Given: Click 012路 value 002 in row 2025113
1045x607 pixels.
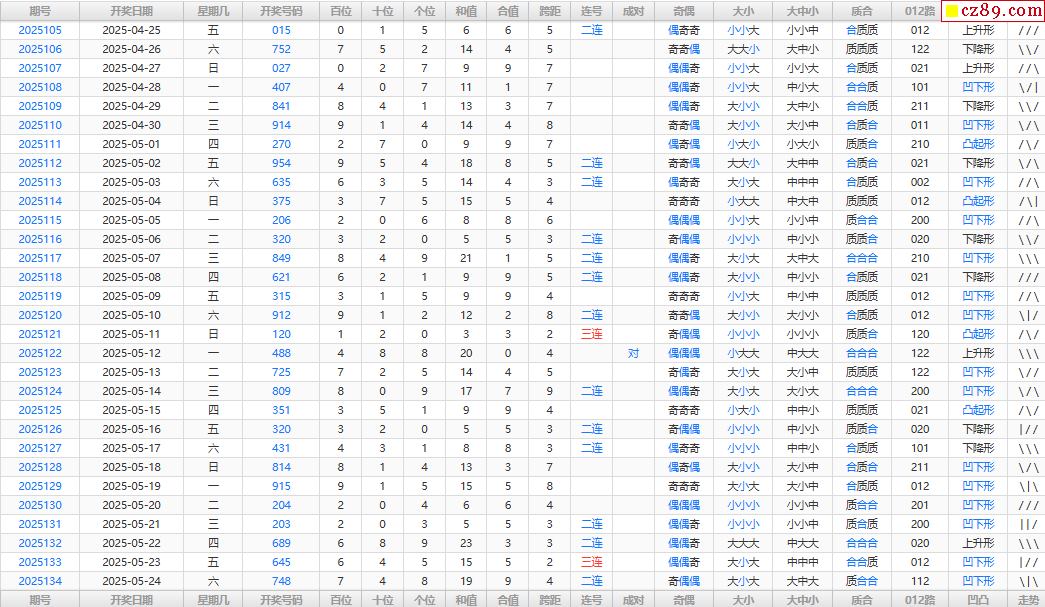Looking at the screenshot, I should 920,182.
